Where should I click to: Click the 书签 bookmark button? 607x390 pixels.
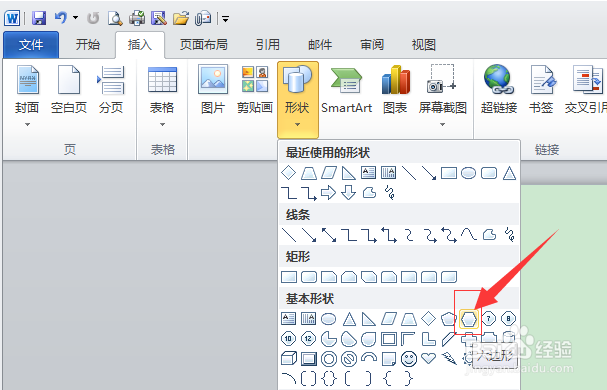[541, 90]
